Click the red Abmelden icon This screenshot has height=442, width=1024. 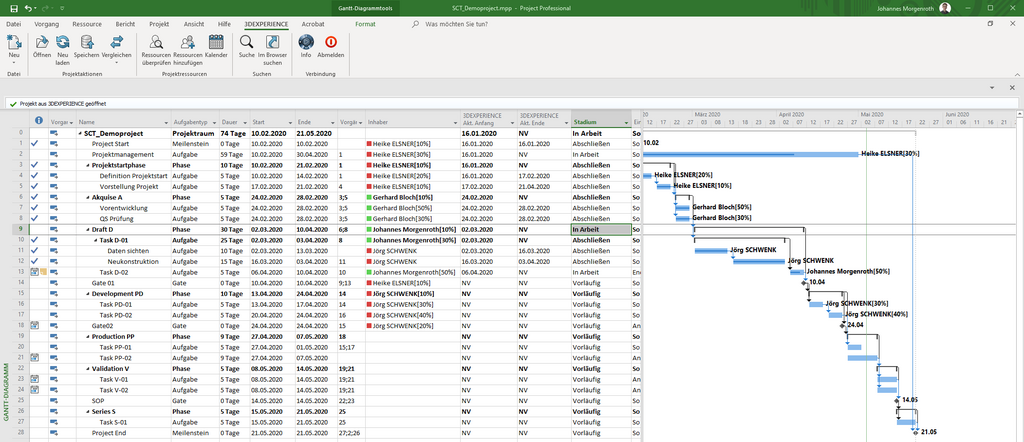[330, 42]
